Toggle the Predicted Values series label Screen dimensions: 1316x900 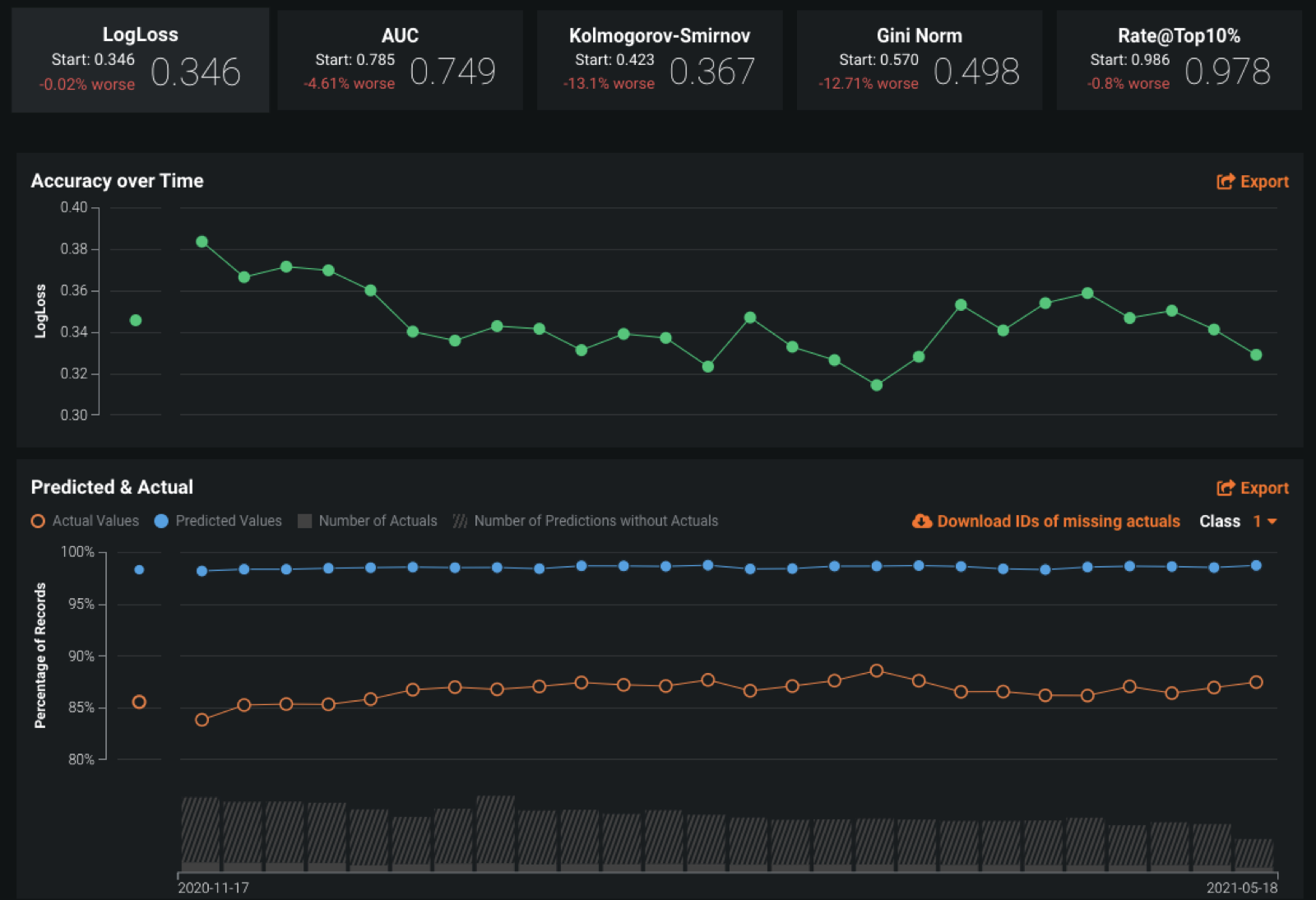click(229, 521)
